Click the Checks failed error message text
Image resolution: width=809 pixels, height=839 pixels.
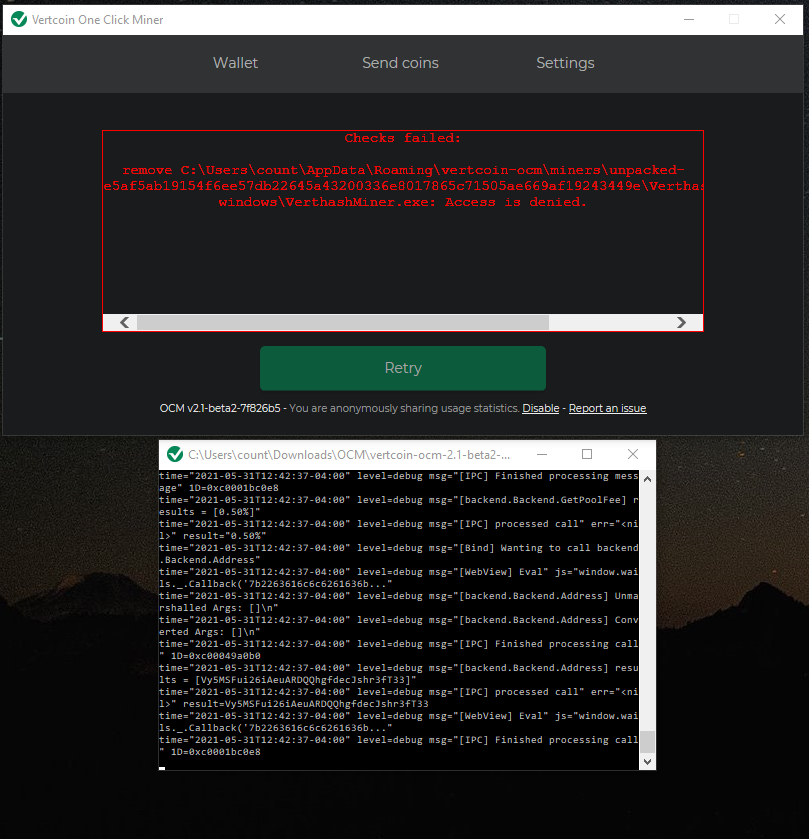coord(401,138)
